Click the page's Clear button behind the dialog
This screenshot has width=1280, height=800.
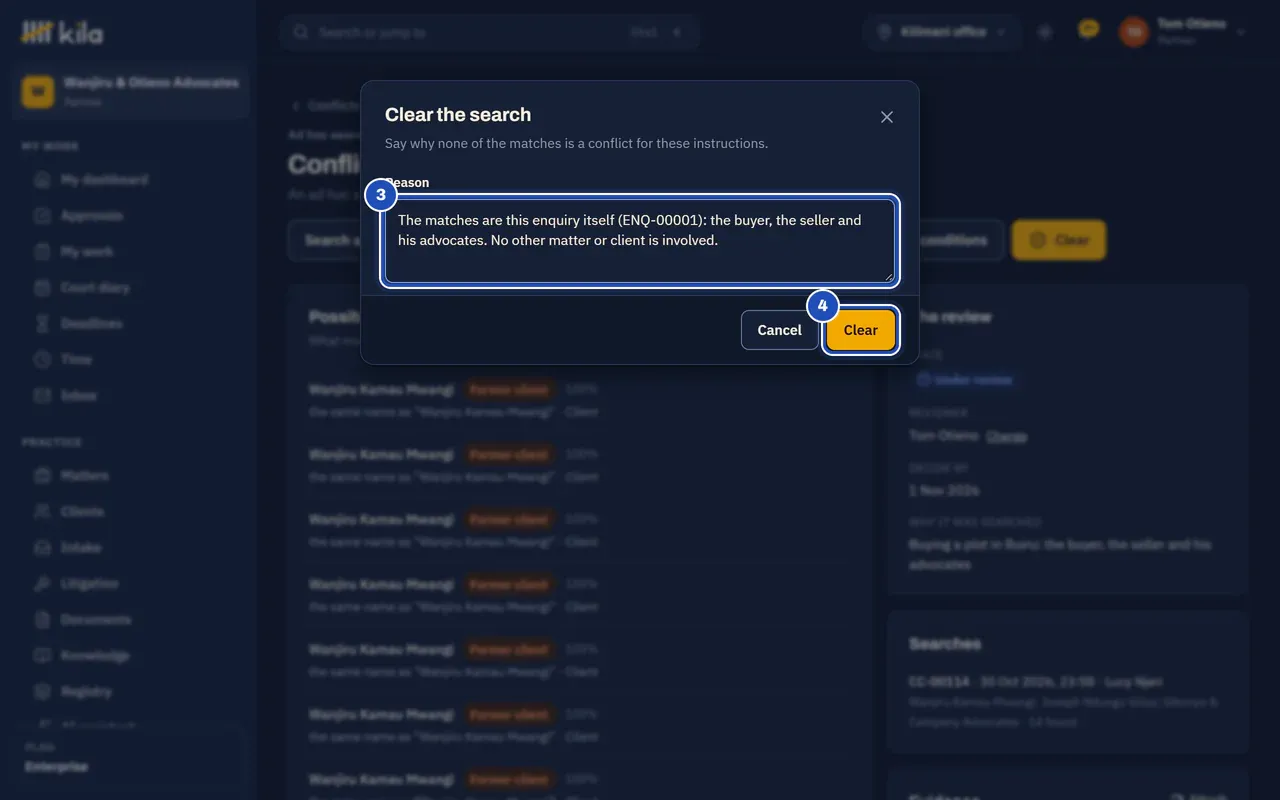pyautogui.click(x=1059, y=240)
